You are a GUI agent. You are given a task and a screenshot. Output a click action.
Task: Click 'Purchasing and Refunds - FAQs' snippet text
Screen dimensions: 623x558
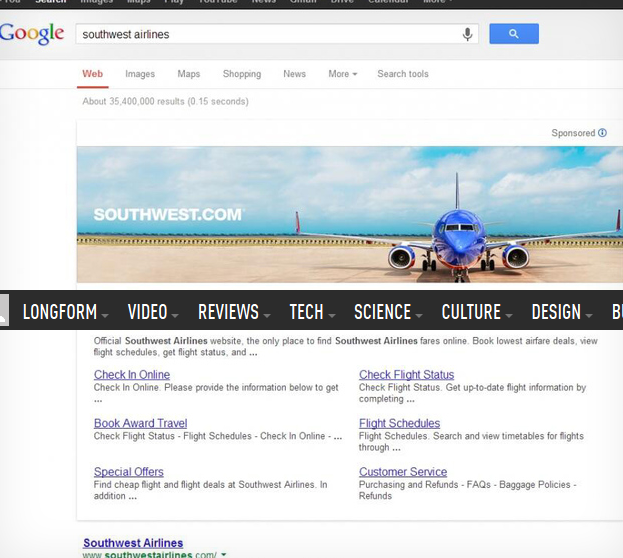coord(467,490)
